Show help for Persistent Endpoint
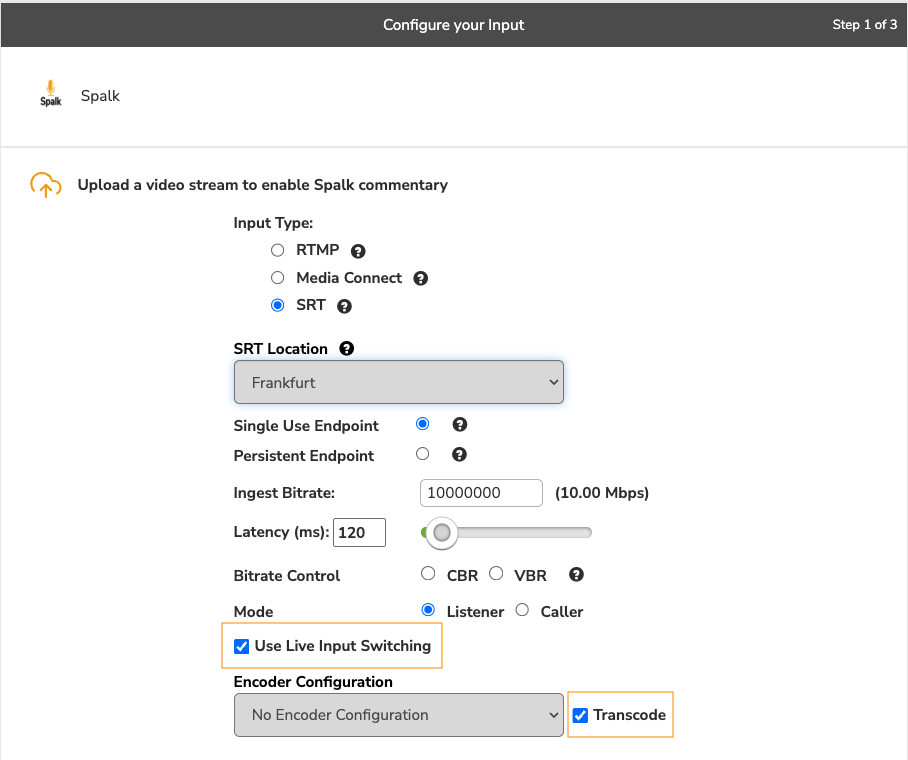Viewport: 908px width, 760px height. coord(460,455)
